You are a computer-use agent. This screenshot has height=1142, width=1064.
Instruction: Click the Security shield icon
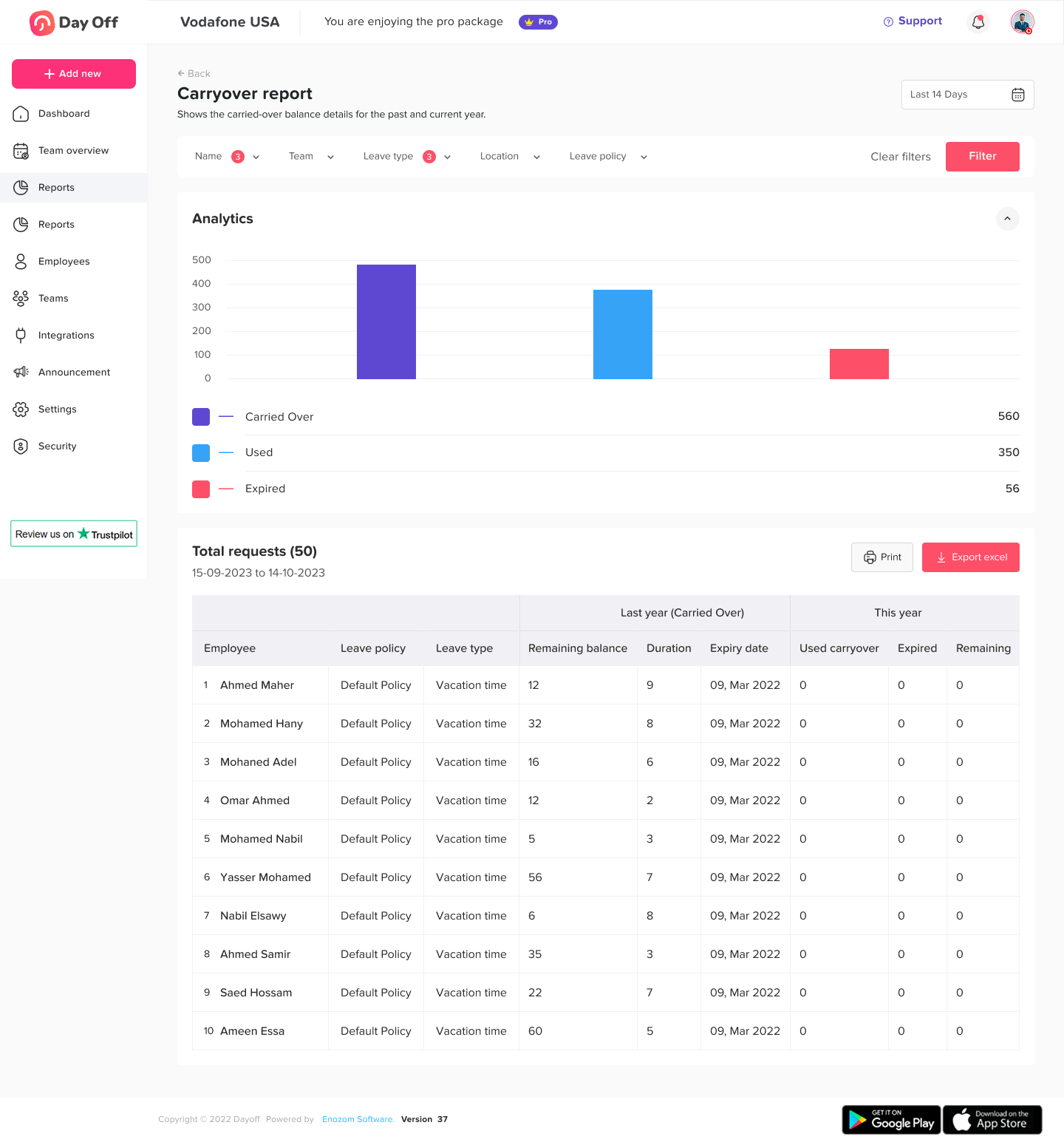(21, 446)
